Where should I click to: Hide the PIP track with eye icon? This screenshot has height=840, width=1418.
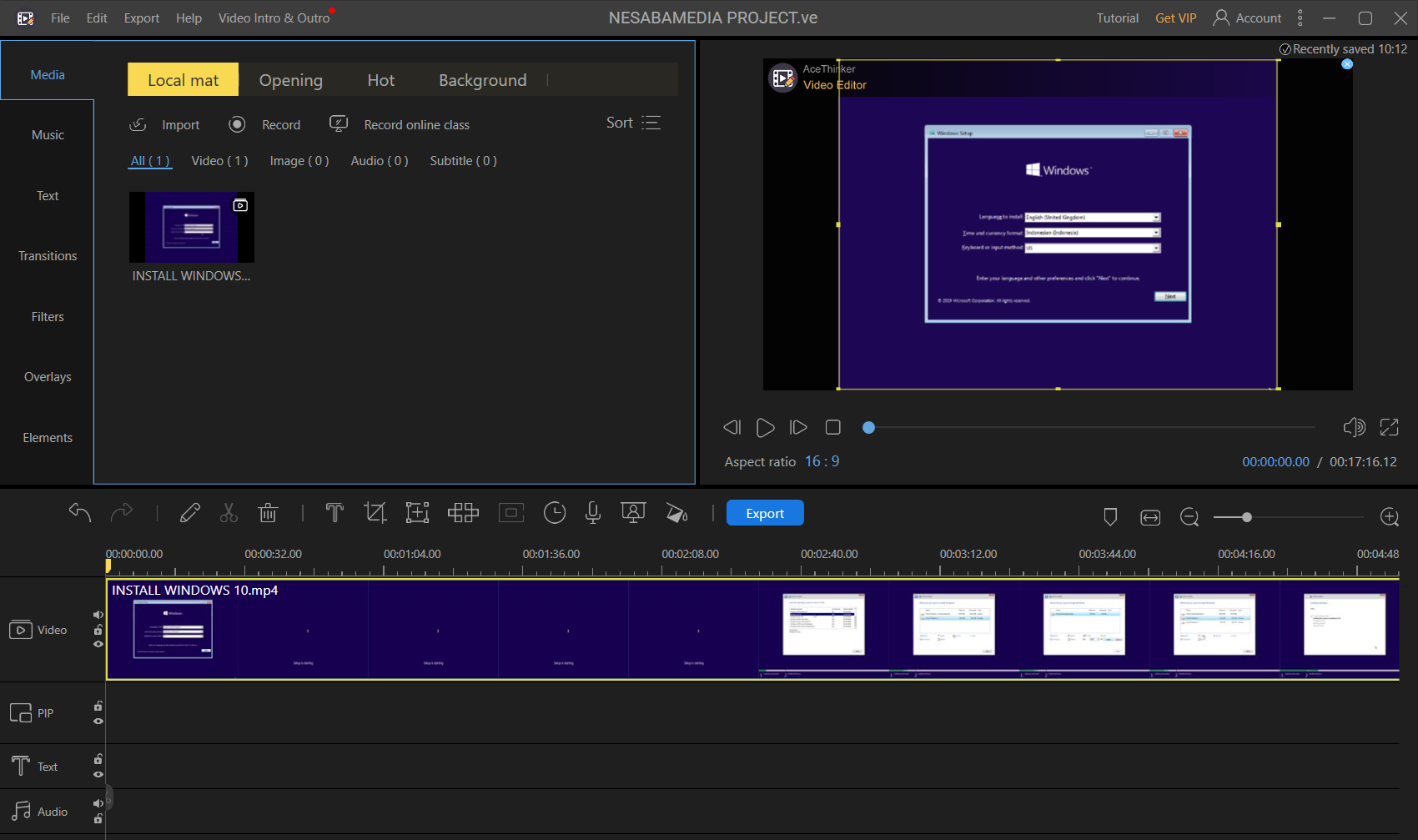pos(98,721)
